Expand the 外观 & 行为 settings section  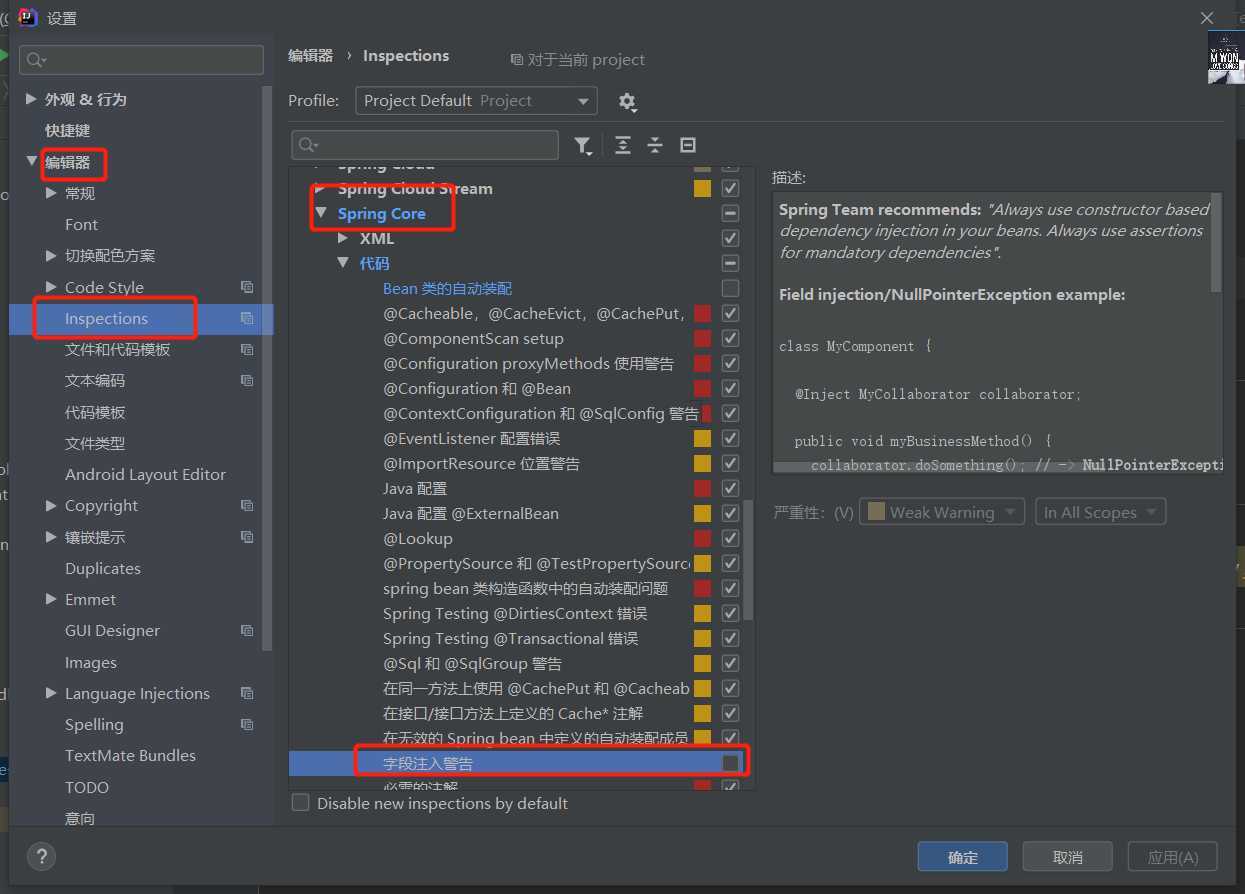pyautogui.click(x=31, y=99)
